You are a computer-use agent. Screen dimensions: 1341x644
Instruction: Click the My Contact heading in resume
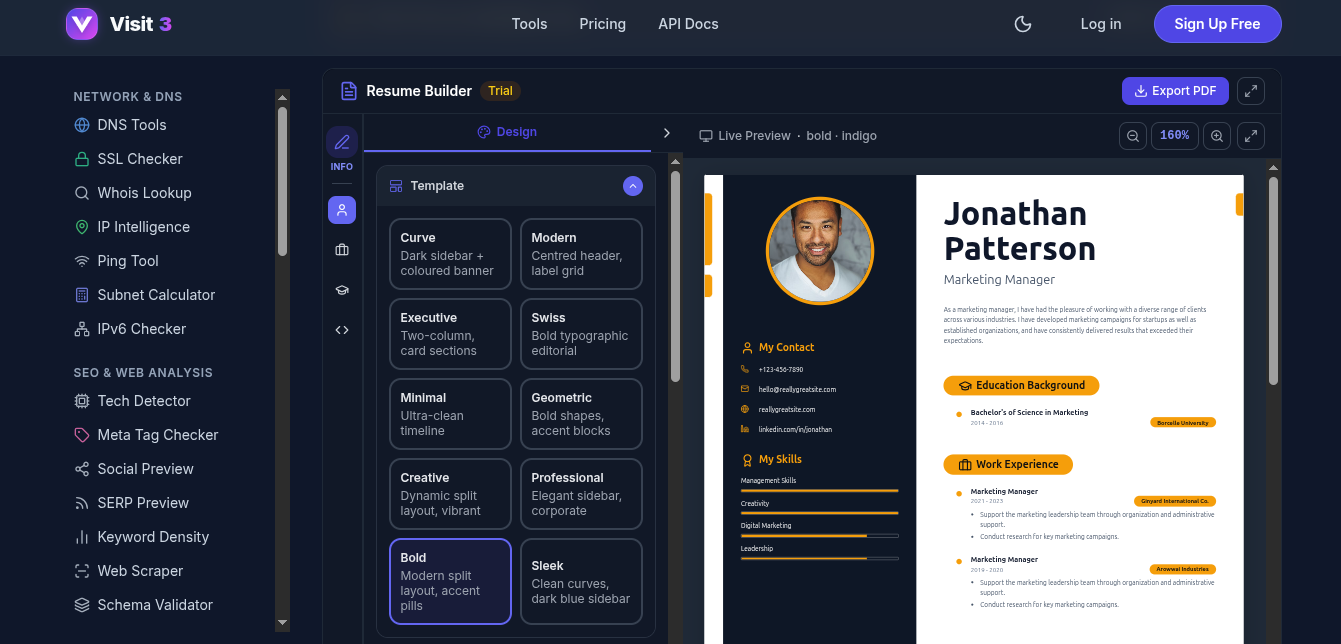pyautogui.click(x=786, y=348)
